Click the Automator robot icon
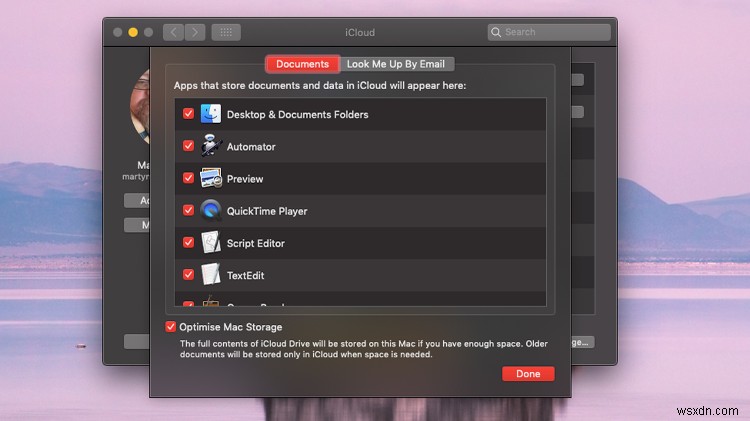The image size is (750, 421). [210, 146]
